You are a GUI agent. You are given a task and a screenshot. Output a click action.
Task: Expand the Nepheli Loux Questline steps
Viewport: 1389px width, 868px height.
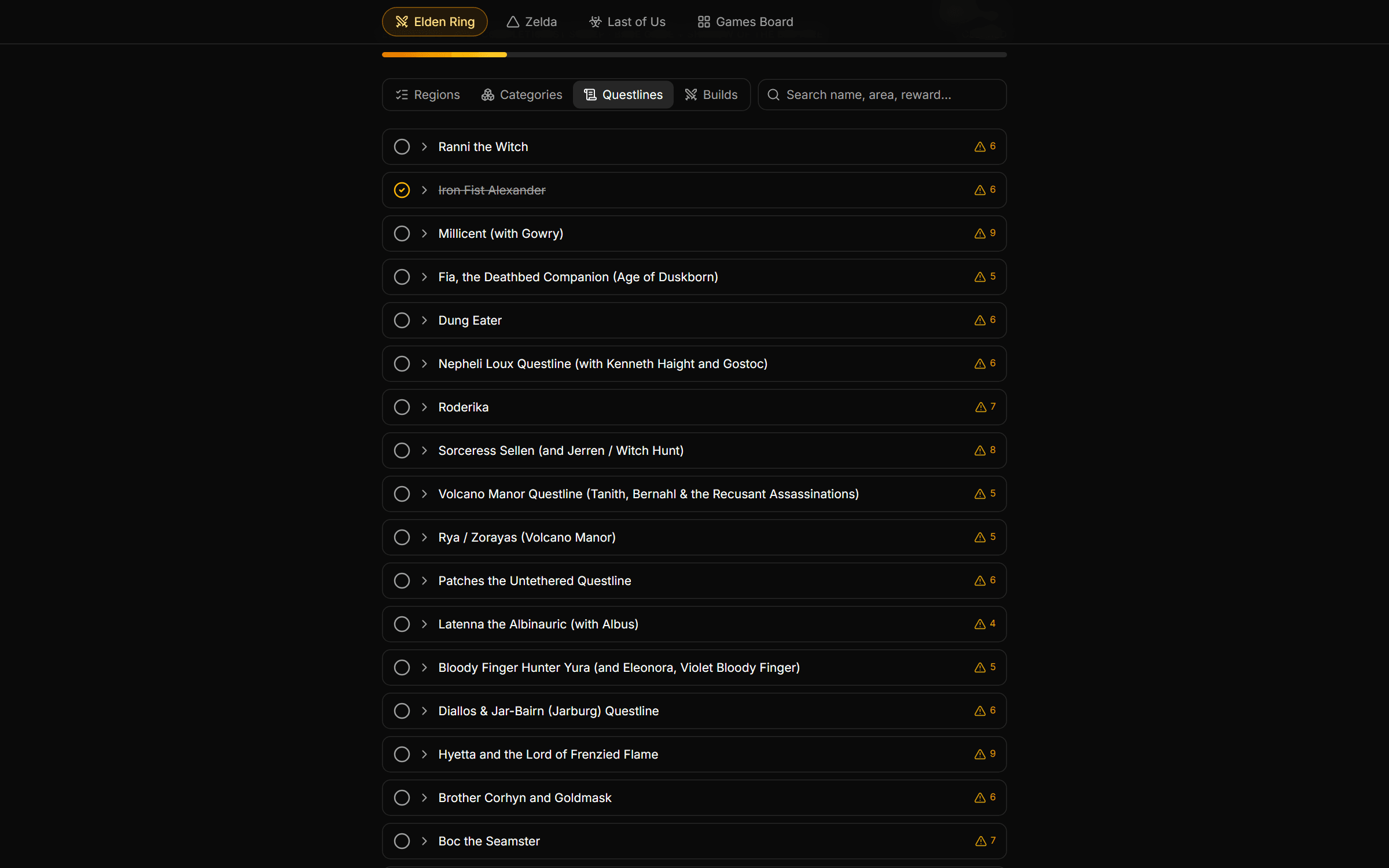pos(424,364)
